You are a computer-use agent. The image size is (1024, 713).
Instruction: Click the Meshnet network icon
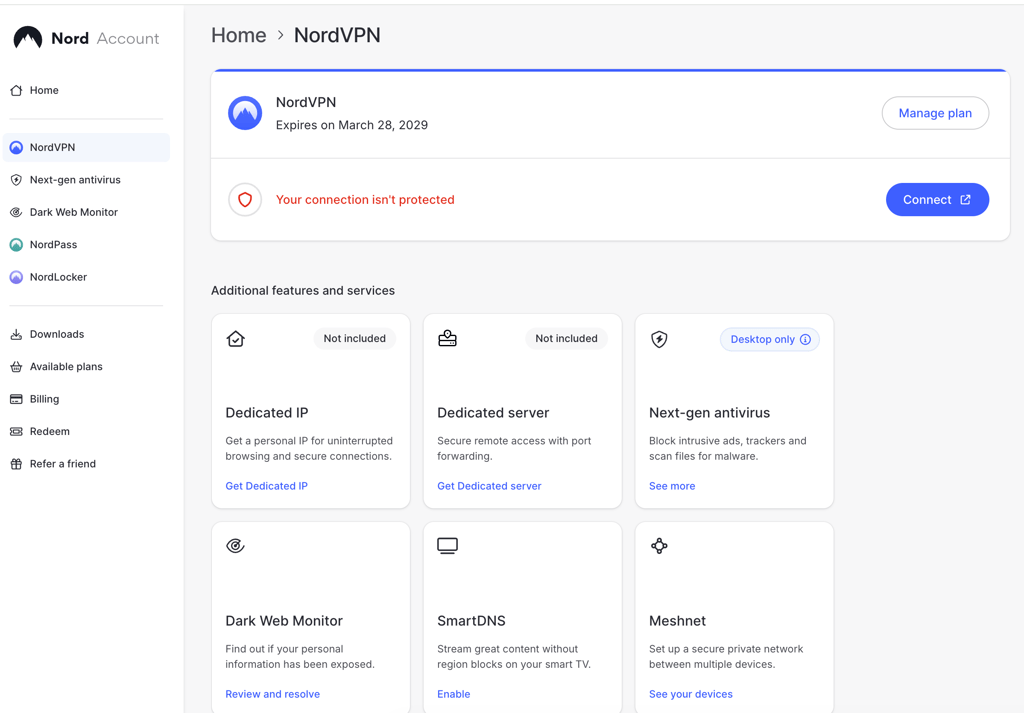pyautogui.click(x=659, y=546)
